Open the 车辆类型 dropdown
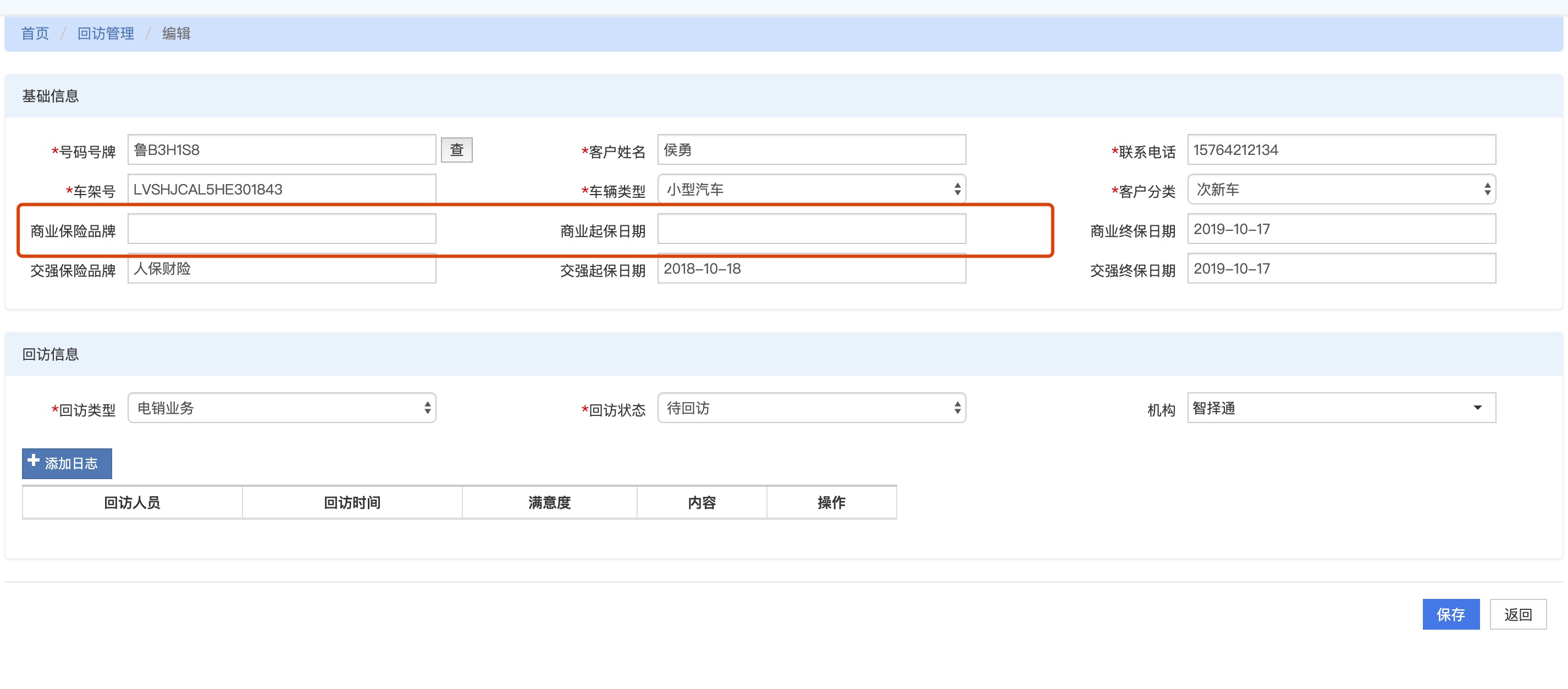The height and width of the screenshot is (689, 1568). click(x=811, y=189)
